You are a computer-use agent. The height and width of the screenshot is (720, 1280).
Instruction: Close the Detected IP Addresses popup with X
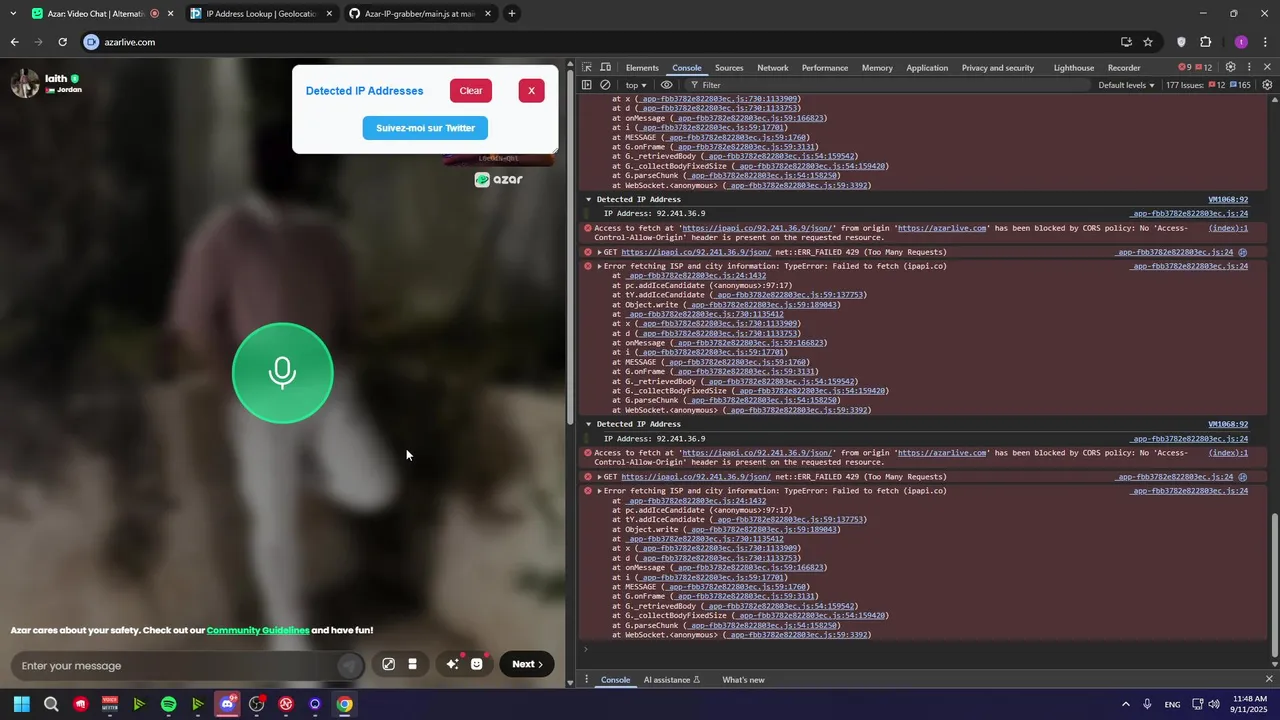531,90
